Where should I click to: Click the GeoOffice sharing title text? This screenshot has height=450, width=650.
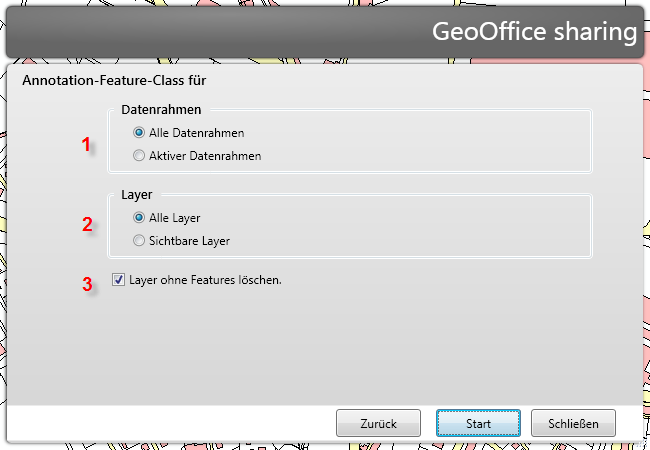pos(534,31)
